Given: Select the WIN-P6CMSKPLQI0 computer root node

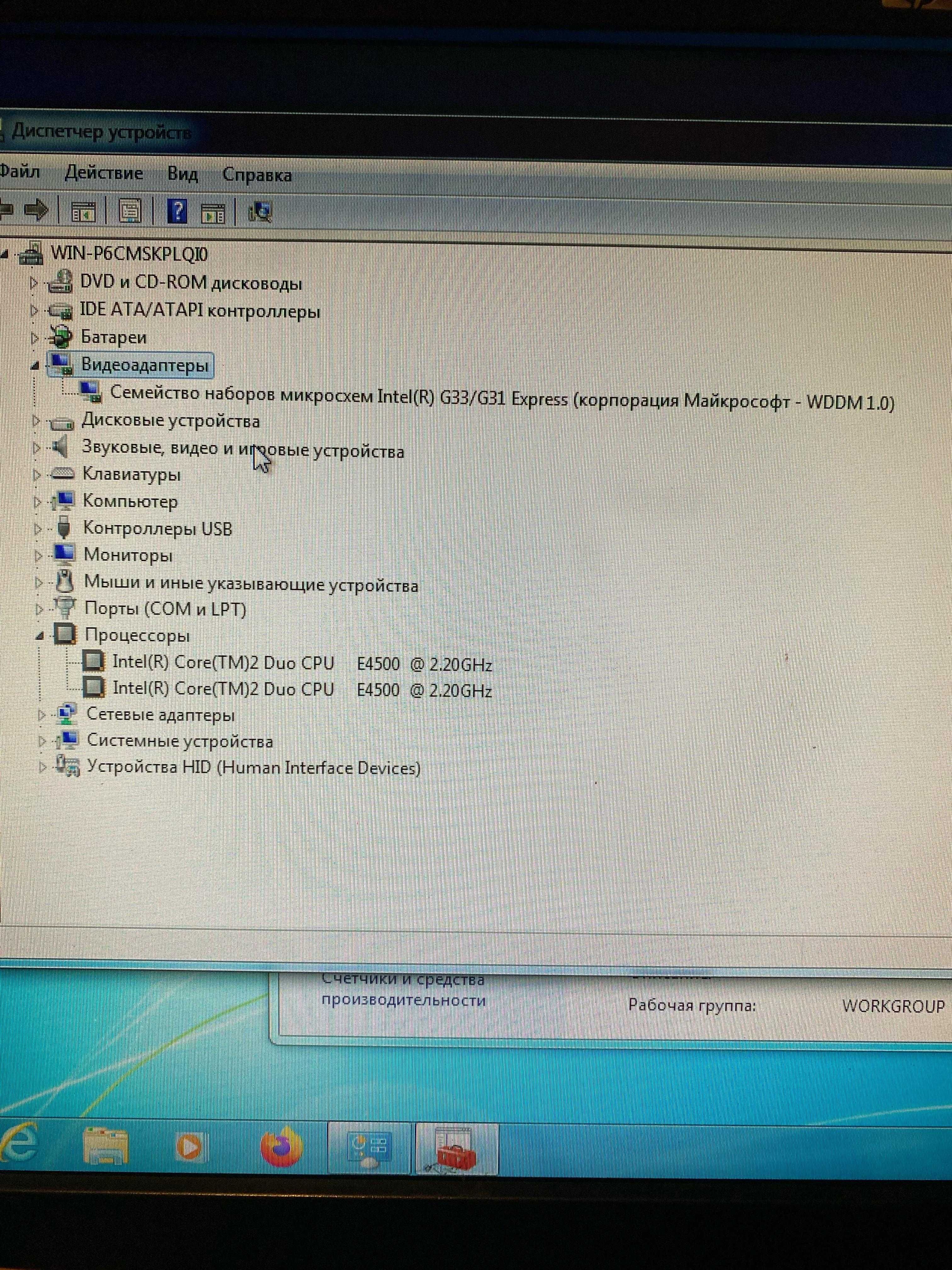Looking at the screenshot, I should (x=129, y=253).
